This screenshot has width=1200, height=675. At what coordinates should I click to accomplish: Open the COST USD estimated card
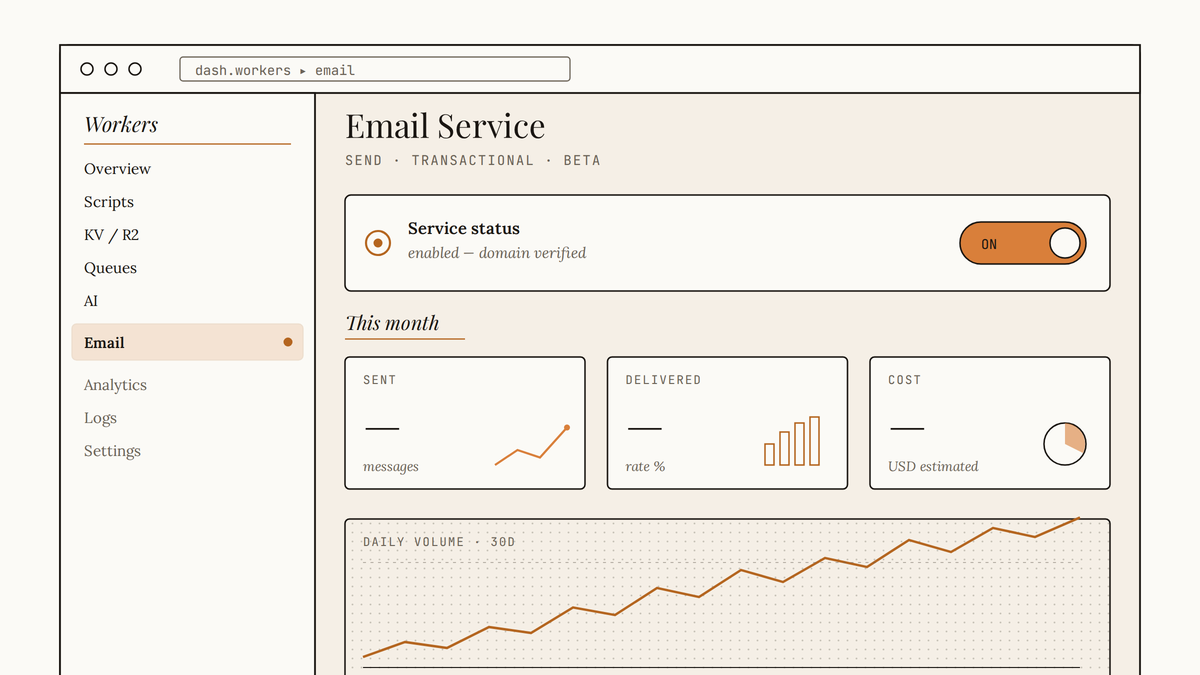[x=990, y=423]
